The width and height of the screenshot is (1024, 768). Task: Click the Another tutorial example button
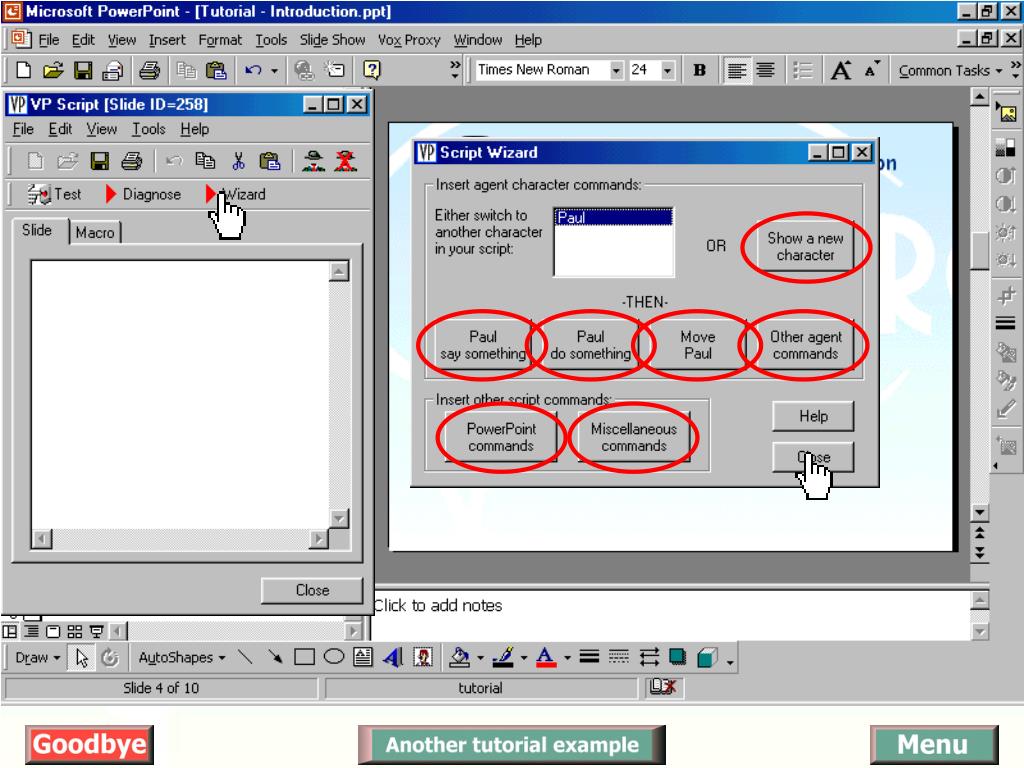coord(512,744)
